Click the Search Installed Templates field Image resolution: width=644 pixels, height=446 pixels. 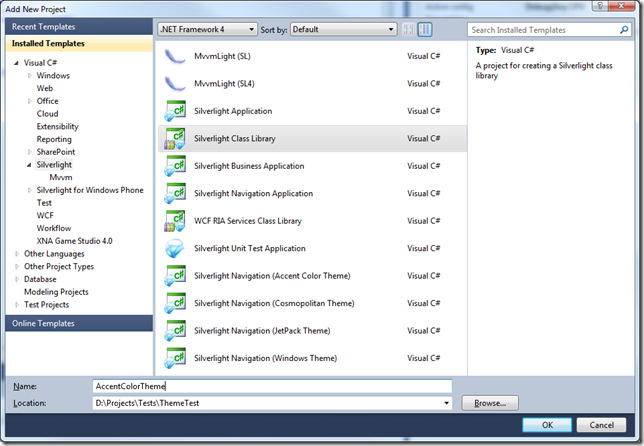pos(548,30)
